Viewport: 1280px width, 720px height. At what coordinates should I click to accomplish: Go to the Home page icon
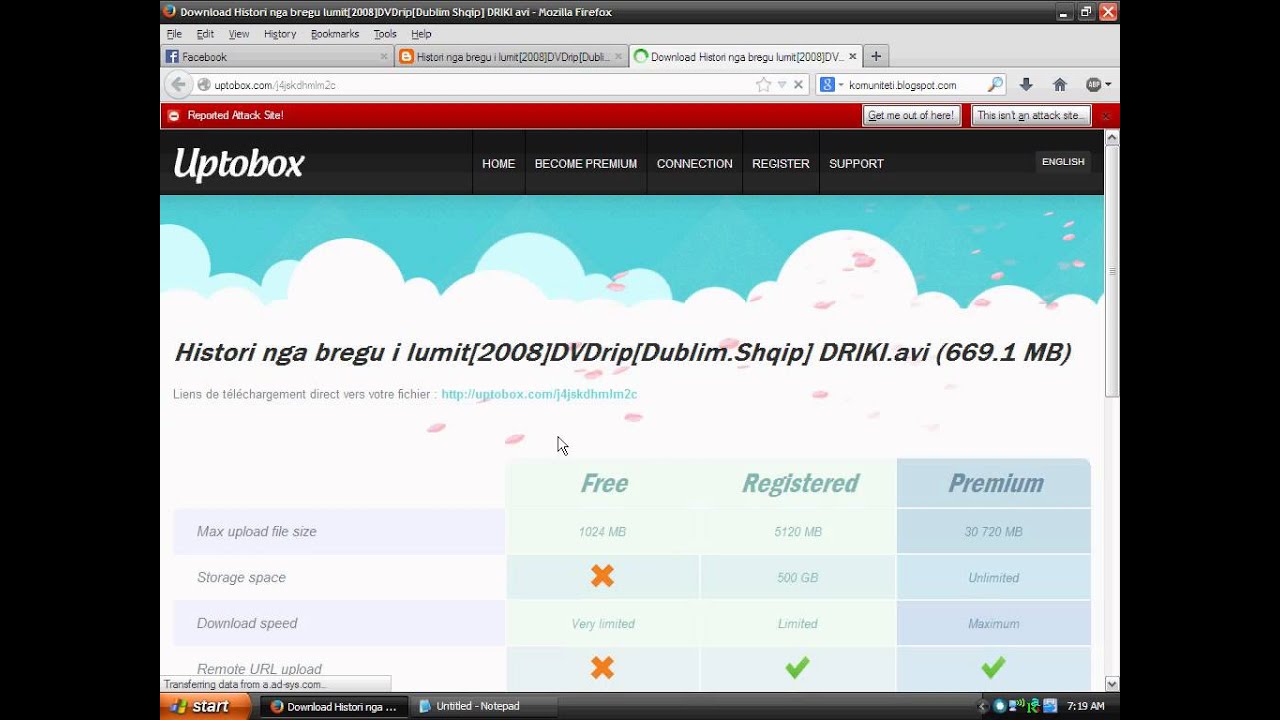point(1060,85)
